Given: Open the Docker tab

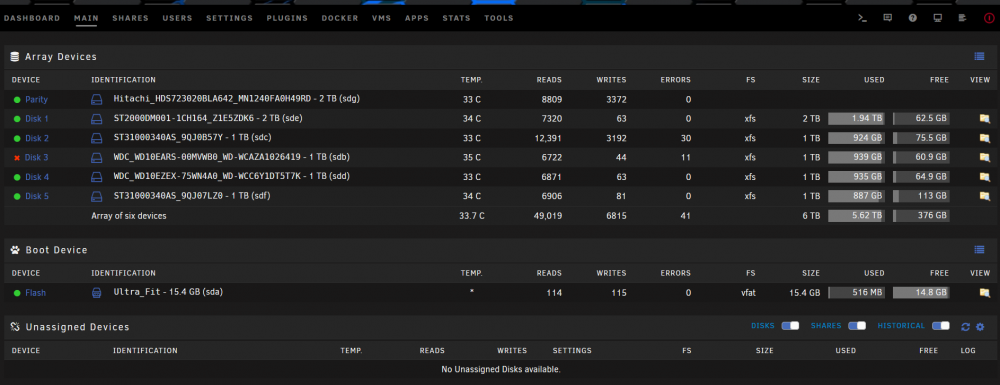Looking at the screenshot, I should tap(340, 18).
